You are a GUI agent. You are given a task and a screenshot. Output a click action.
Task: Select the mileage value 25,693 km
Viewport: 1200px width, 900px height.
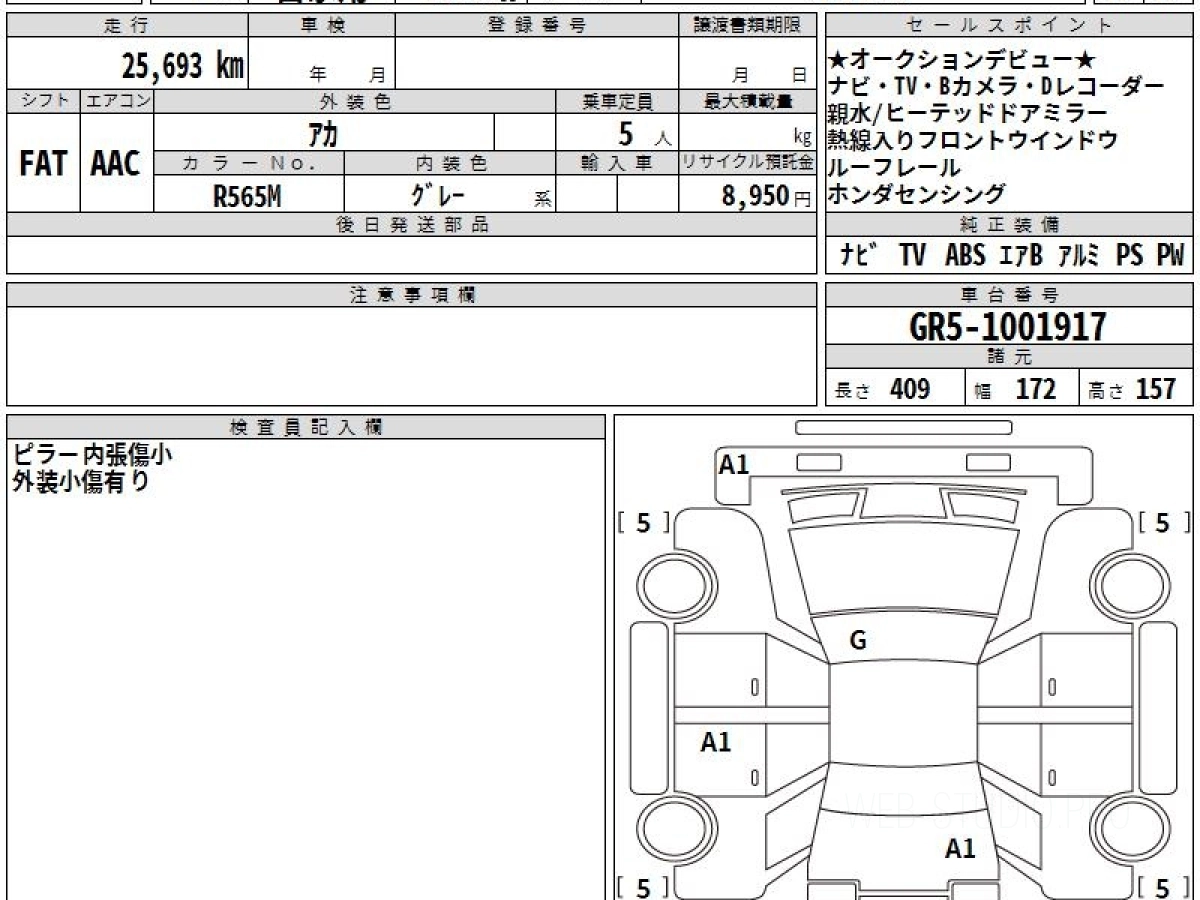182,66
